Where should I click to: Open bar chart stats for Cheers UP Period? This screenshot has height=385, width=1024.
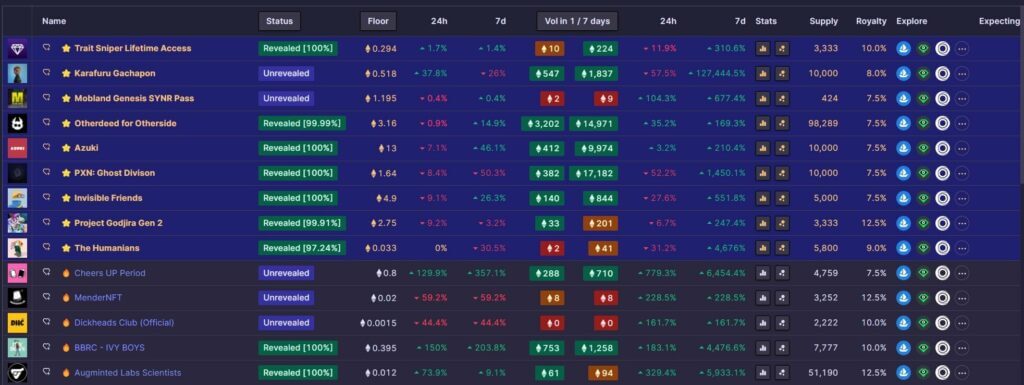click(763, 273)
